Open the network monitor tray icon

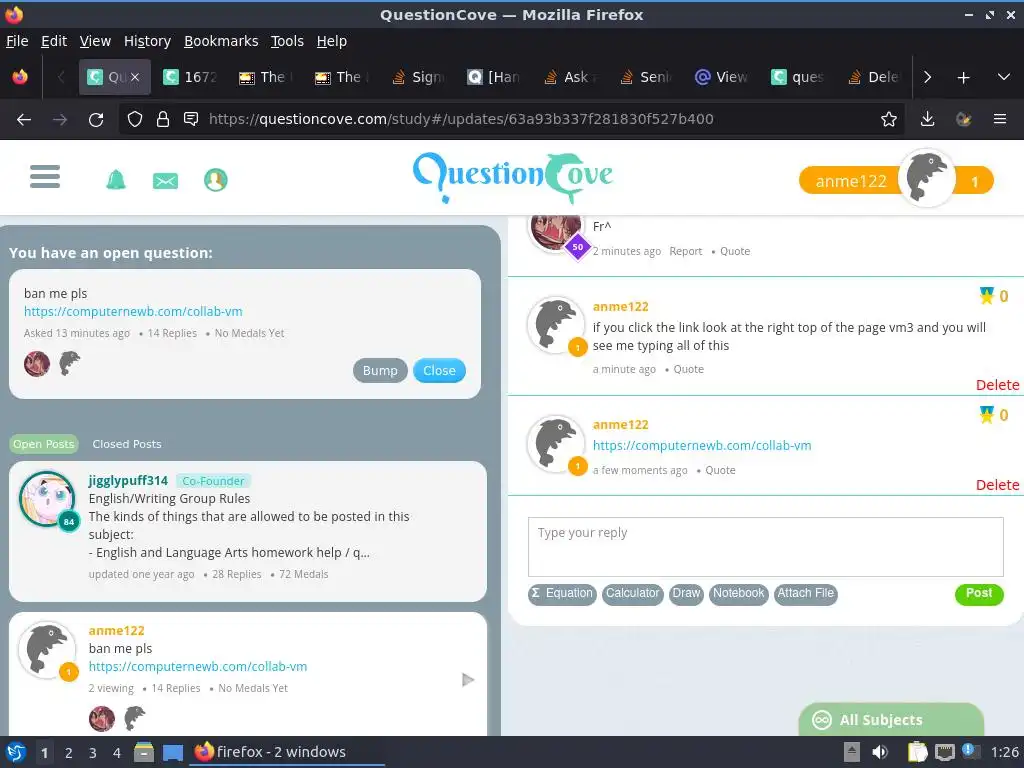pos(944,752)
